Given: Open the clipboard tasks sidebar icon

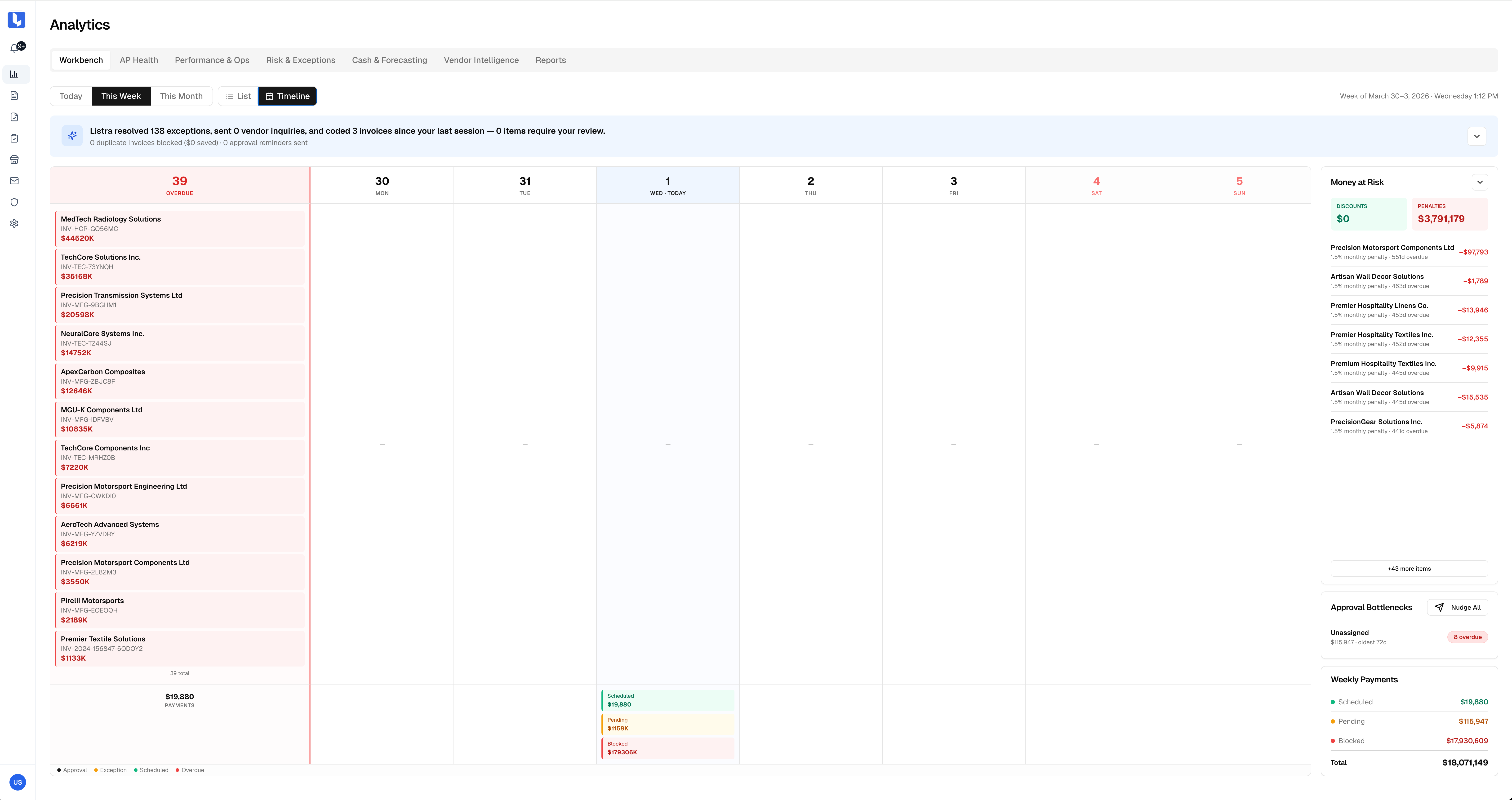Looking at the screenshot, I should [14, 138].
